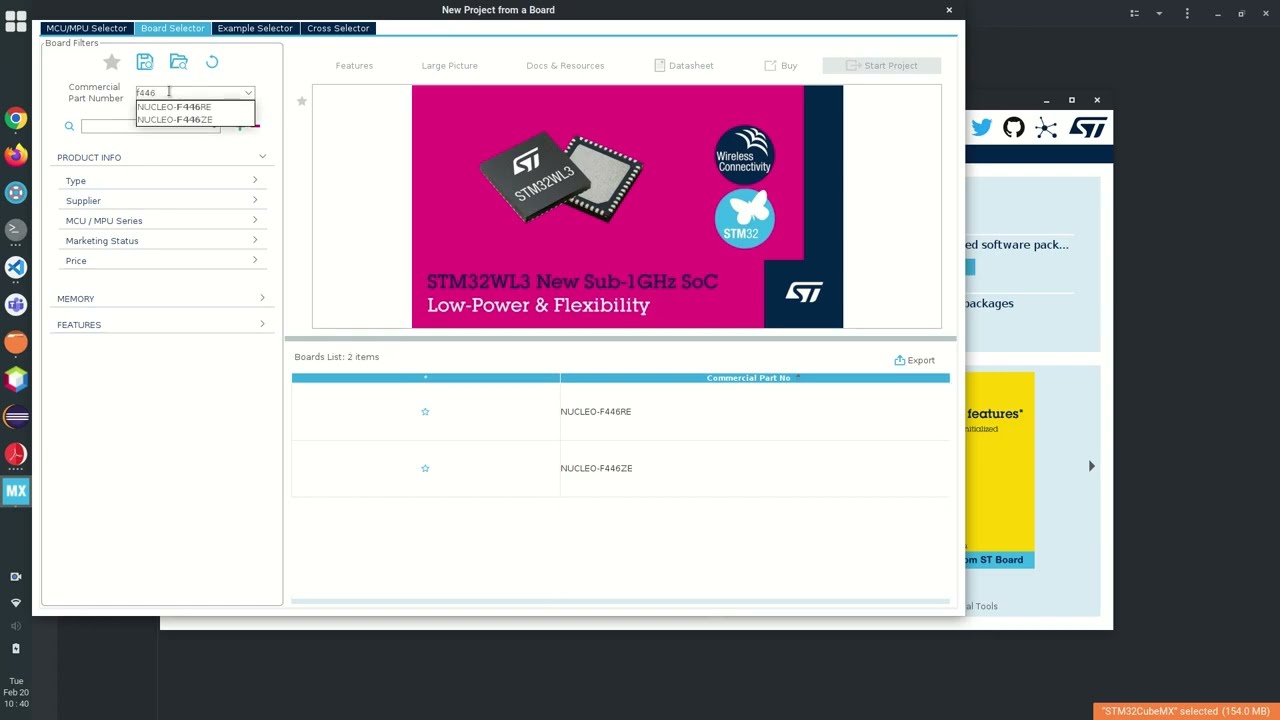The width and height of the screenshot is (1280, 720).
Task: Open the Commercial Part Number dropdown arrow
Action: (x=248, y=93)
